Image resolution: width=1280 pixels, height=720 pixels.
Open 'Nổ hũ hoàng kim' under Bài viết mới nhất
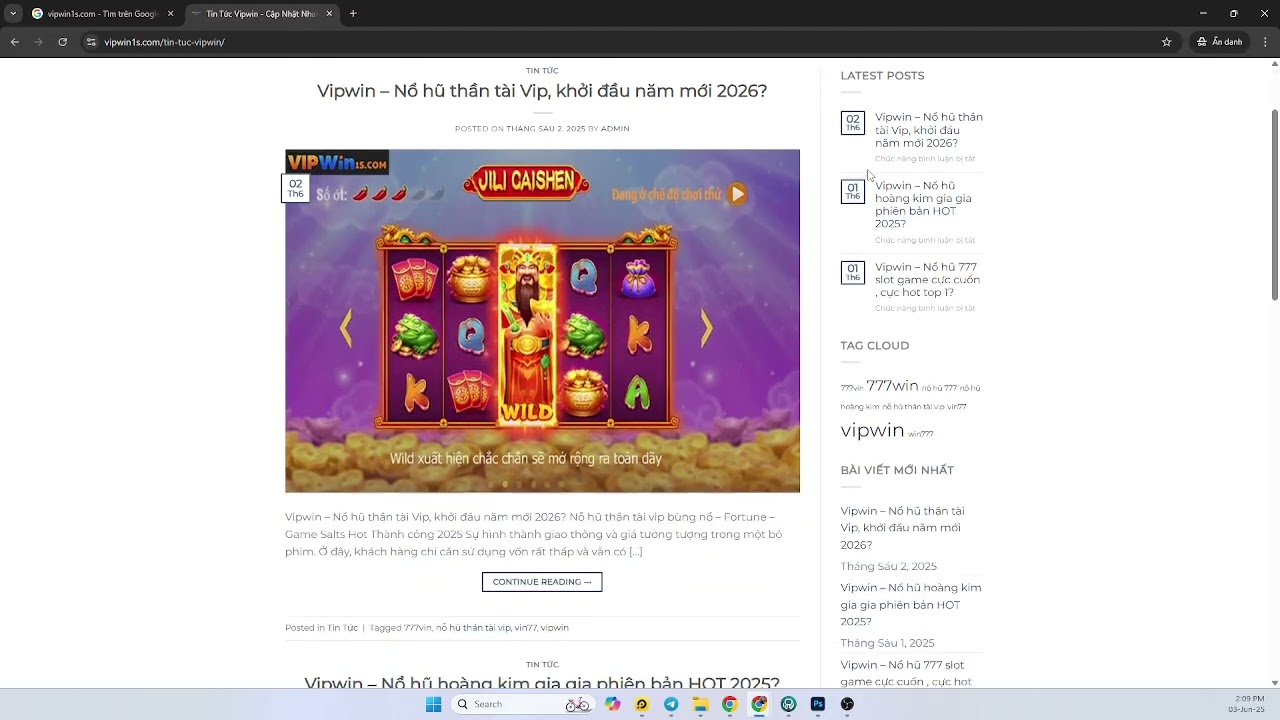(911, 605)
